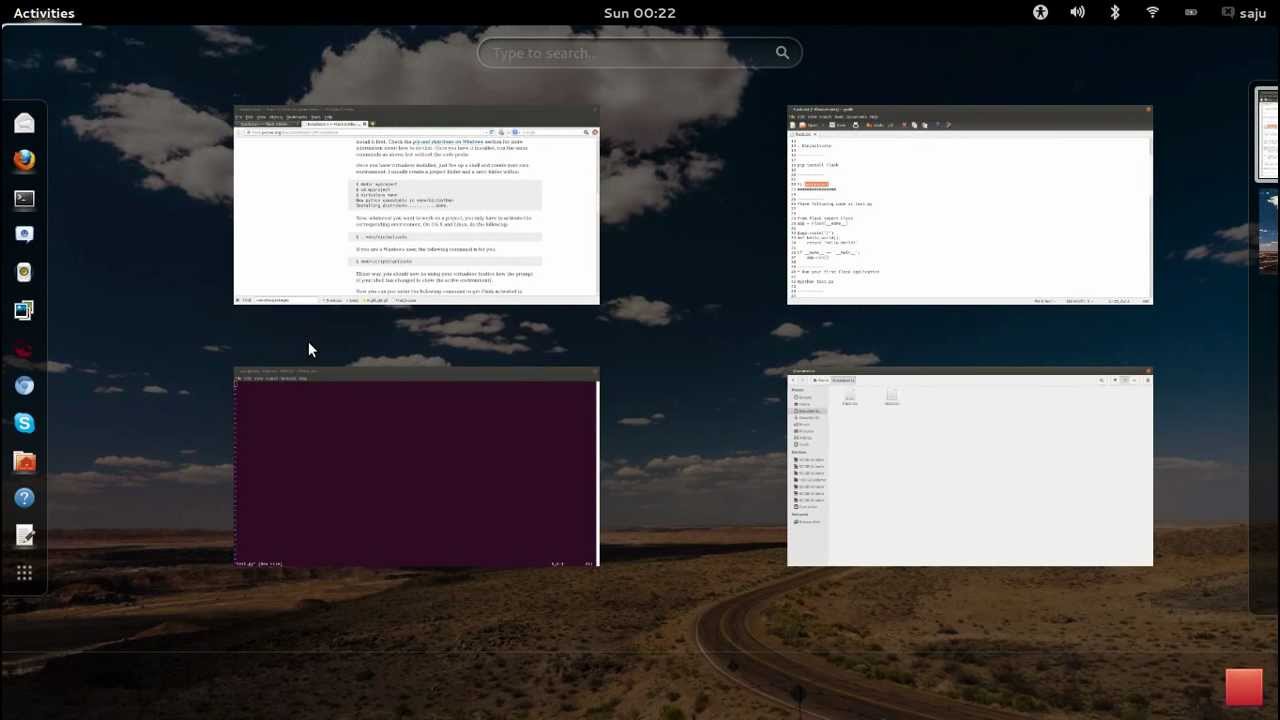This screenshot has height=720, width=1280.
Task: Open the saju user menu
Action: tap(1244, 13)
